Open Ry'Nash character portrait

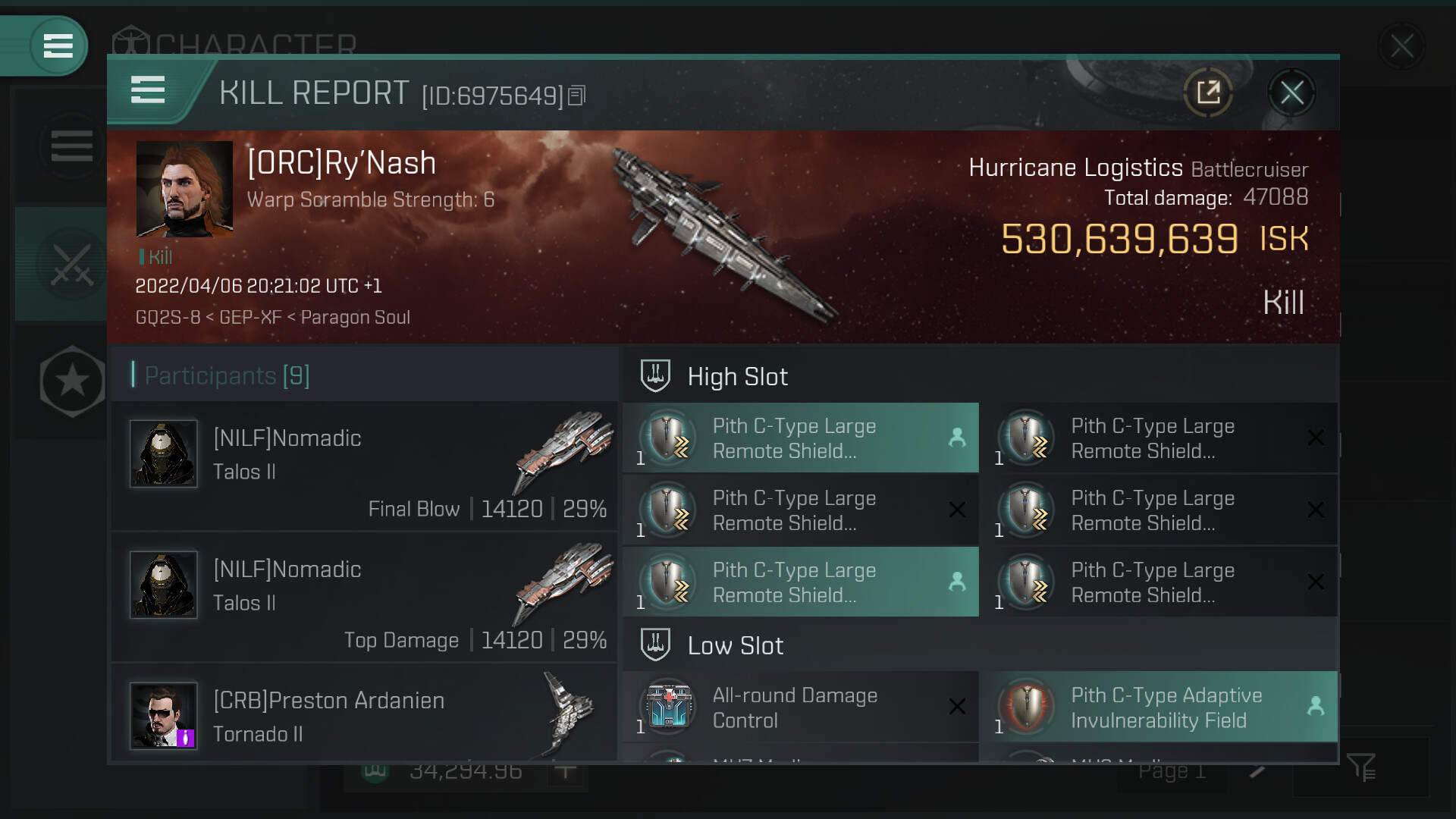click(184, 189)
